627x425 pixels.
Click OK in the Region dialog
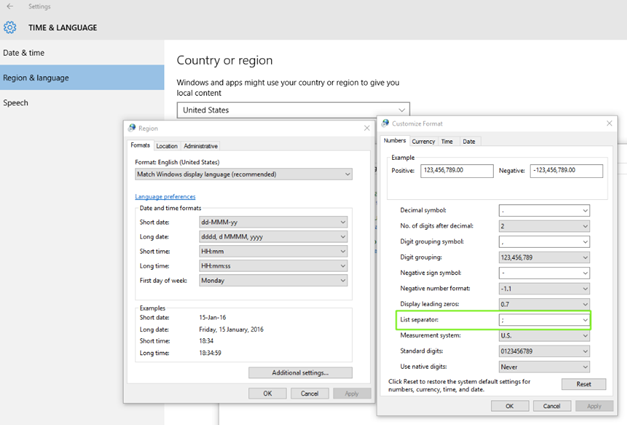pyautogui.click(x=268, y=393)
